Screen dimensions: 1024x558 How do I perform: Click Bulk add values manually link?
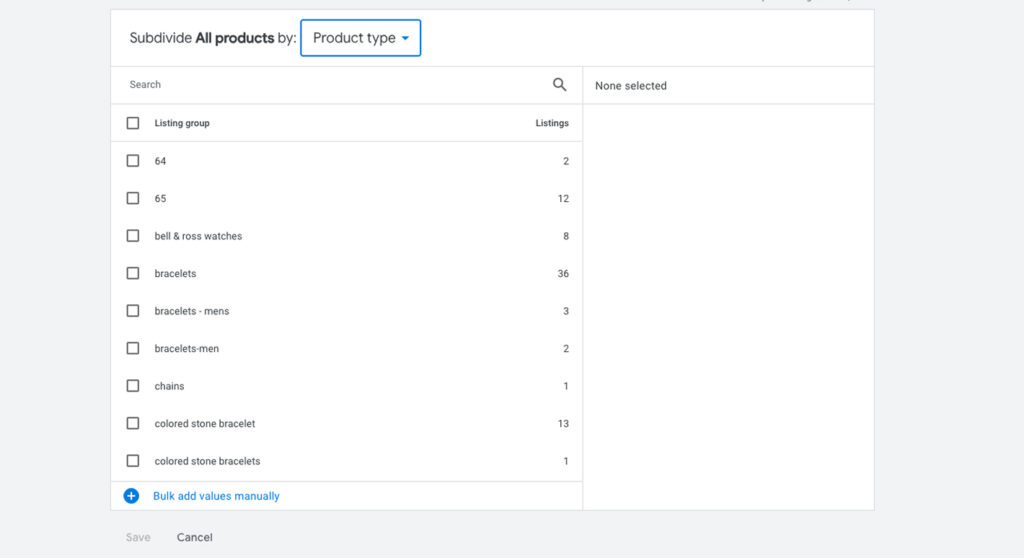tap(216, 496)
